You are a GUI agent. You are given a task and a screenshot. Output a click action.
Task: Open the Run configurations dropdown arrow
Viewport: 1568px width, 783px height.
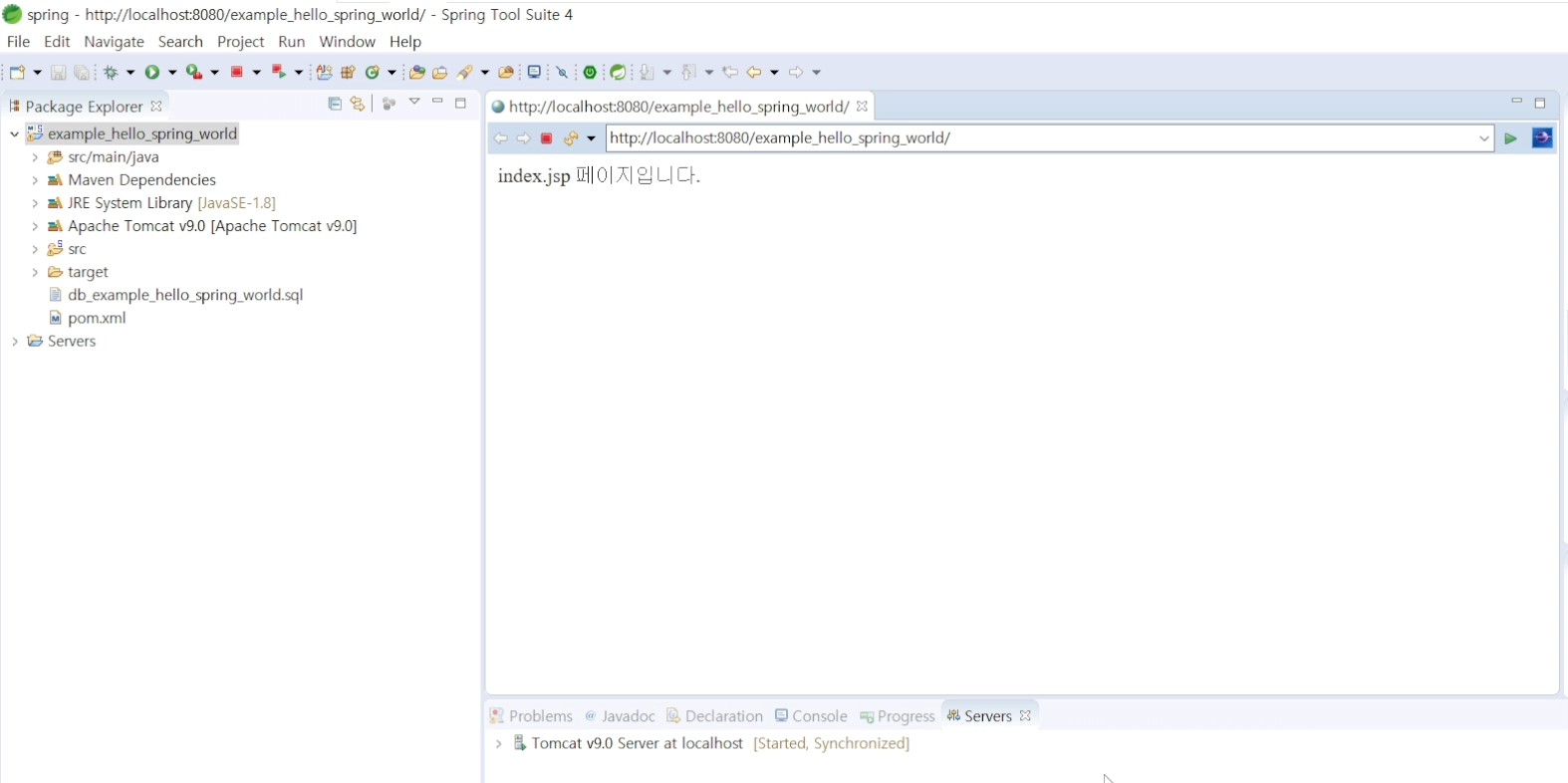171,73
